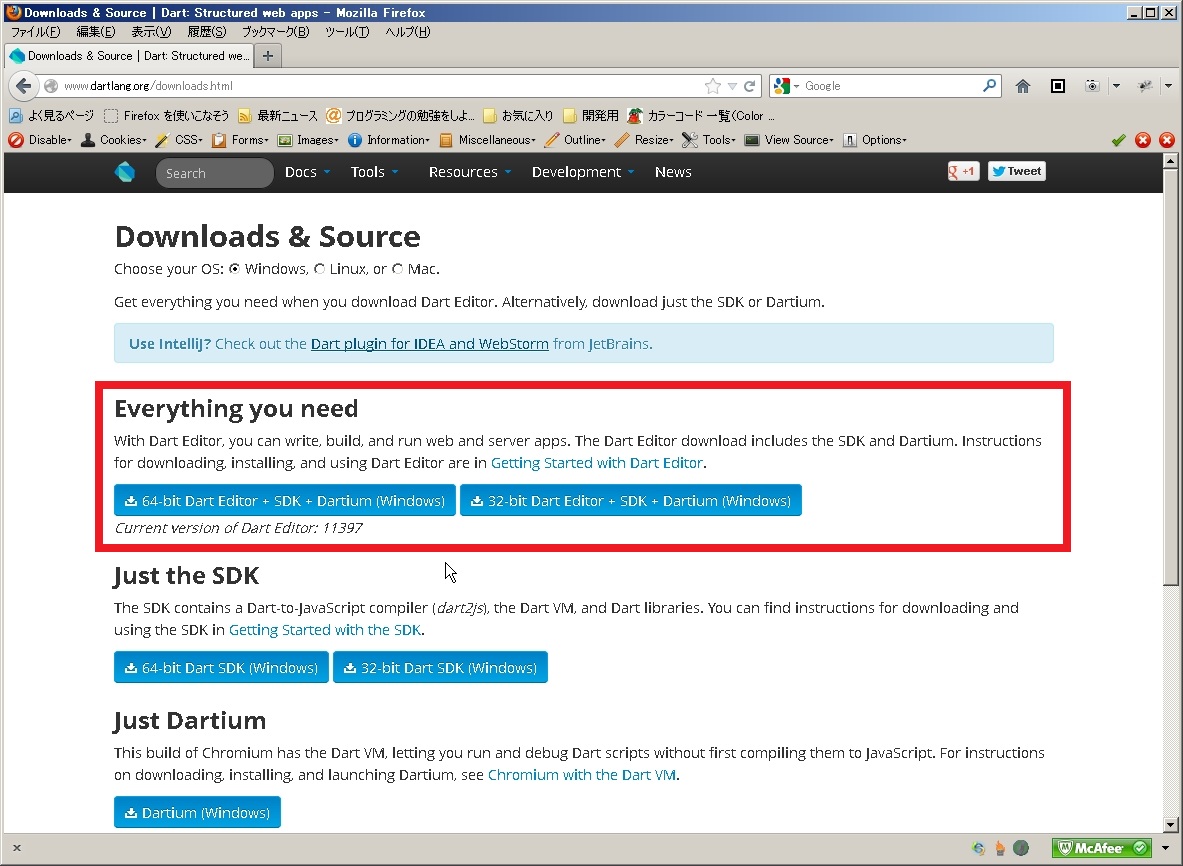Screen dimensions: 1183x866
Task: Open the お気に入り bookmarks folder
Action: [518, 115]
